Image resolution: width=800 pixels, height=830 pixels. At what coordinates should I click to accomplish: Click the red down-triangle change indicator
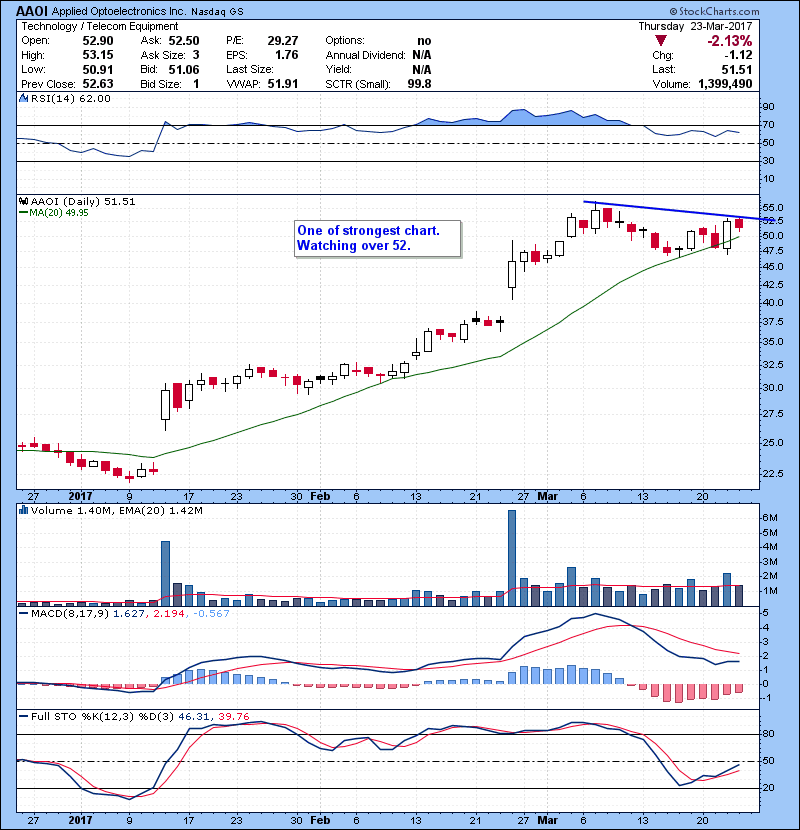[660, 41]
